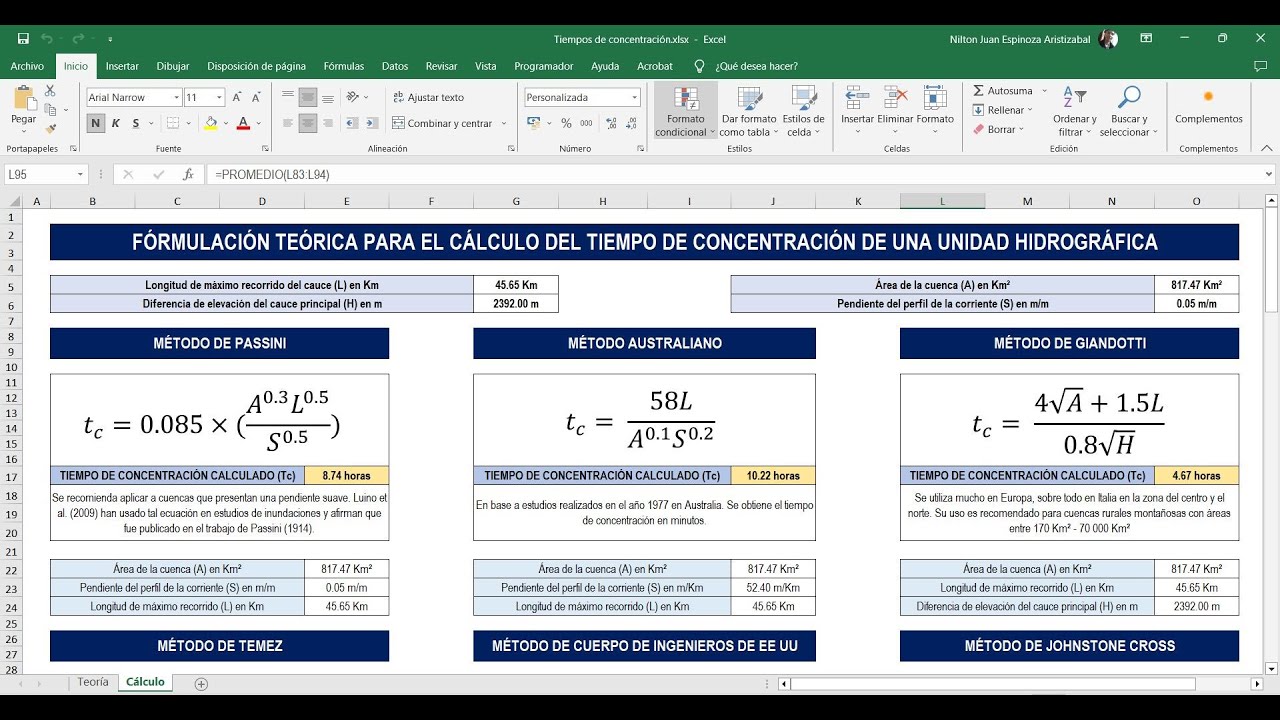Open text orientation tool
Image resolution: width=1280 pixels, height=720 pixels.
(353, 97)
